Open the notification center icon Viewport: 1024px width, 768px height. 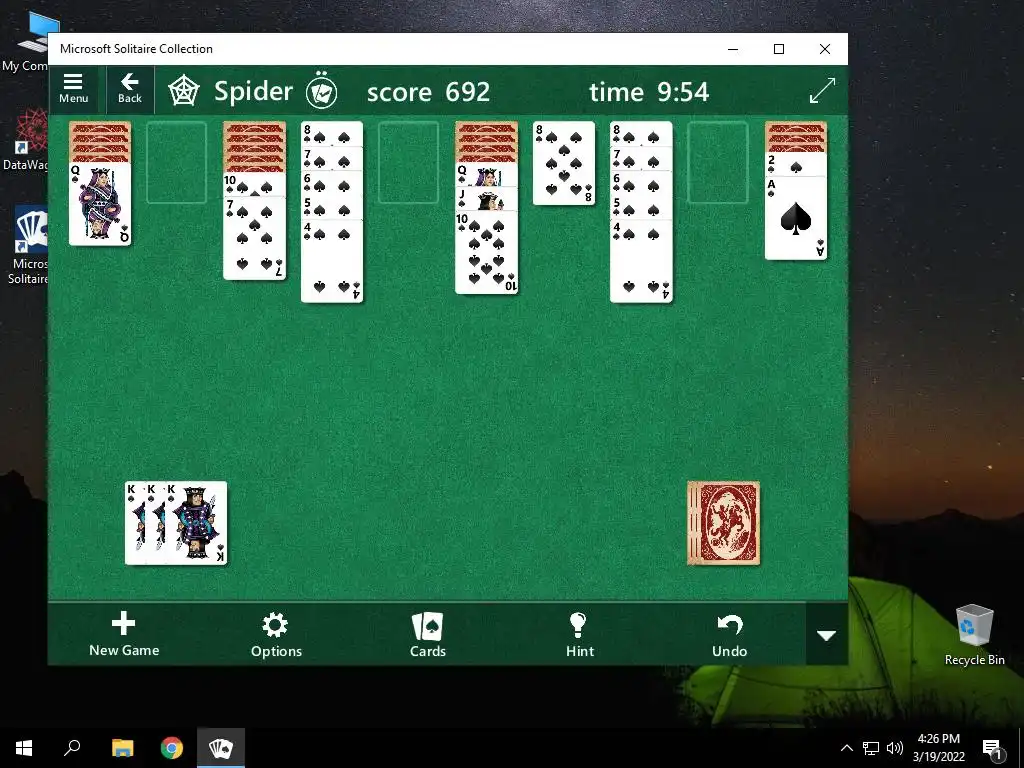click(x=993, y=749)
